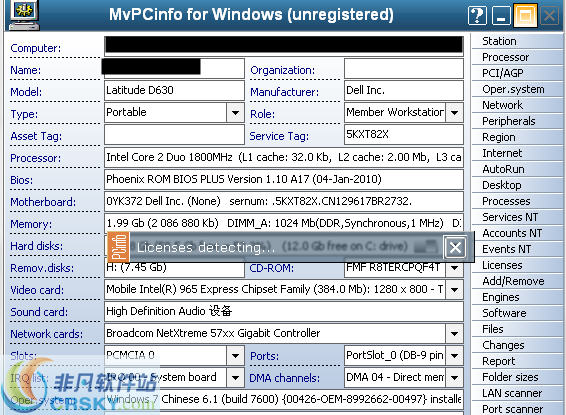The height and width of the screenshot is (415, 566).
Task: Switch to PCI/AGP section
Action: click(517, 73)
